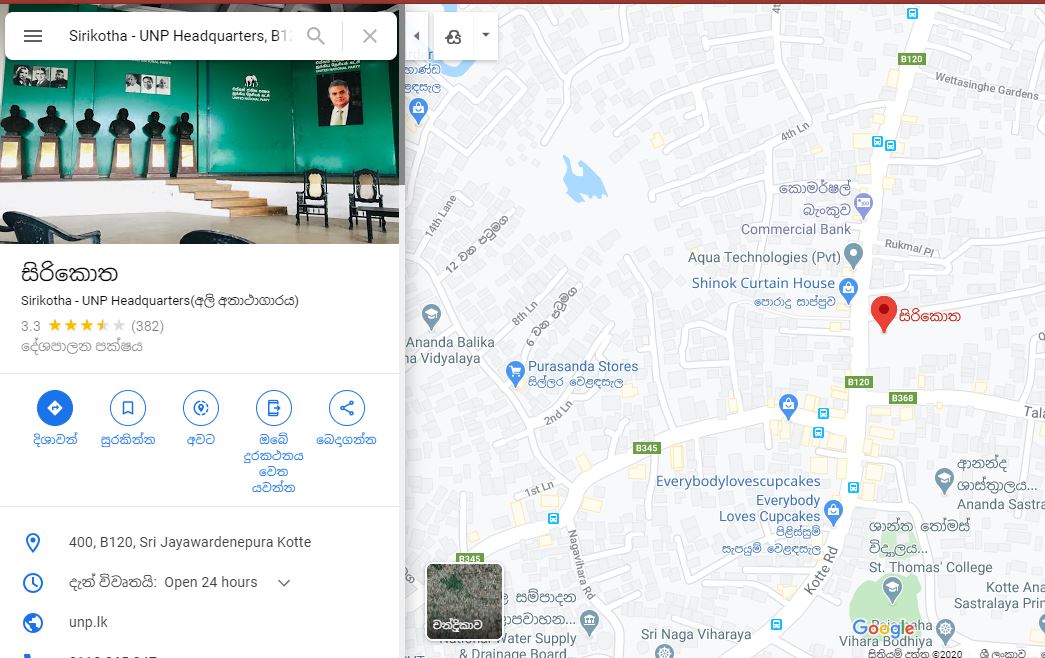This screenshot has width=1045, height=658.
Task: Click Shinok Curtain House label
Action: coord(763,283)
